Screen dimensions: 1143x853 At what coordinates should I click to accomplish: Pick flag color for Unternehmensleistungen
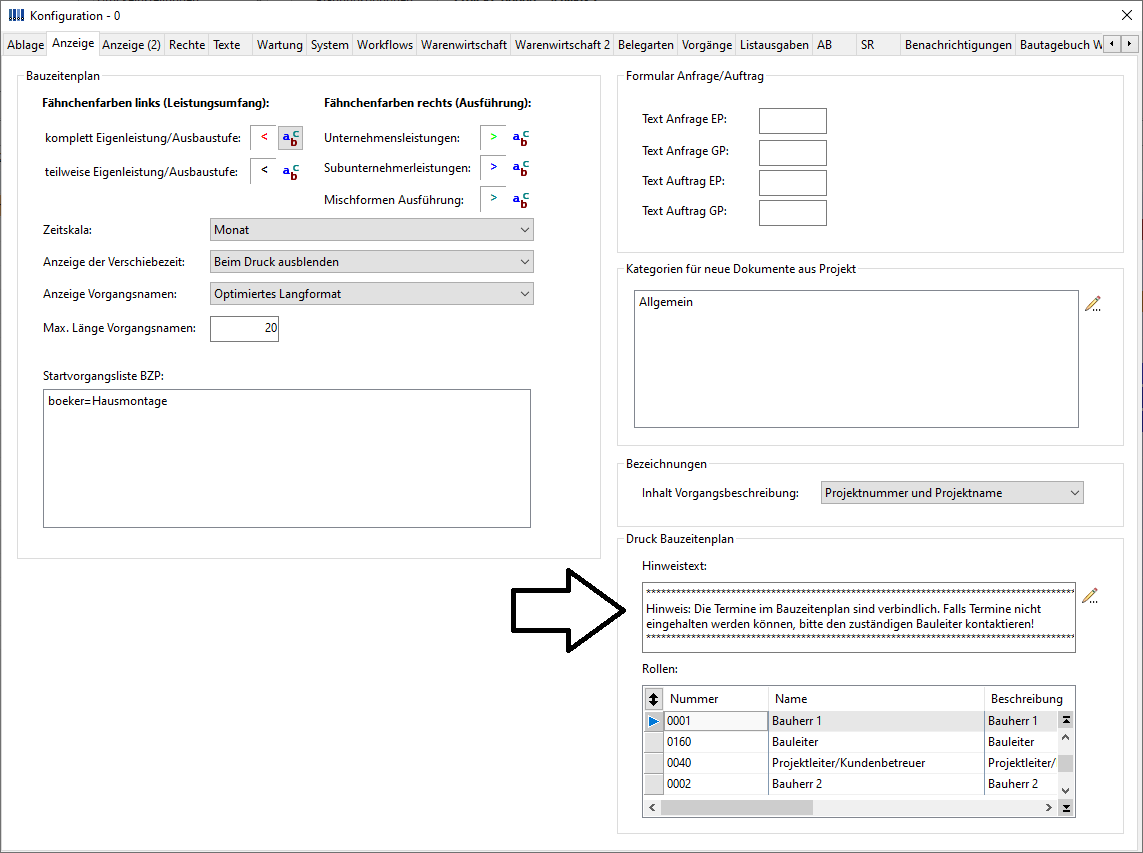tap(494, 138)
